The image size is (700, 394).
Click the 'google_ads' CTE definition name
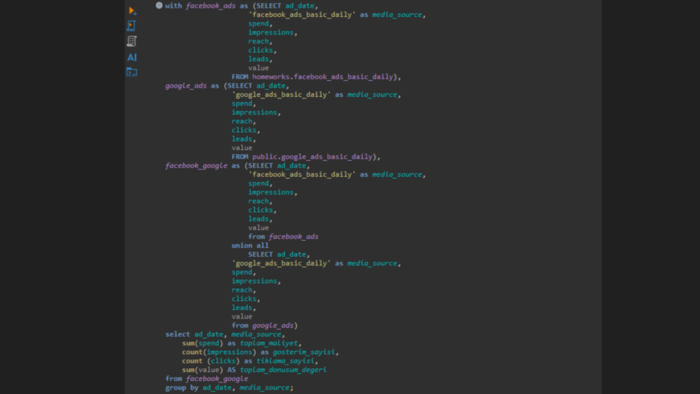point(186,86)
